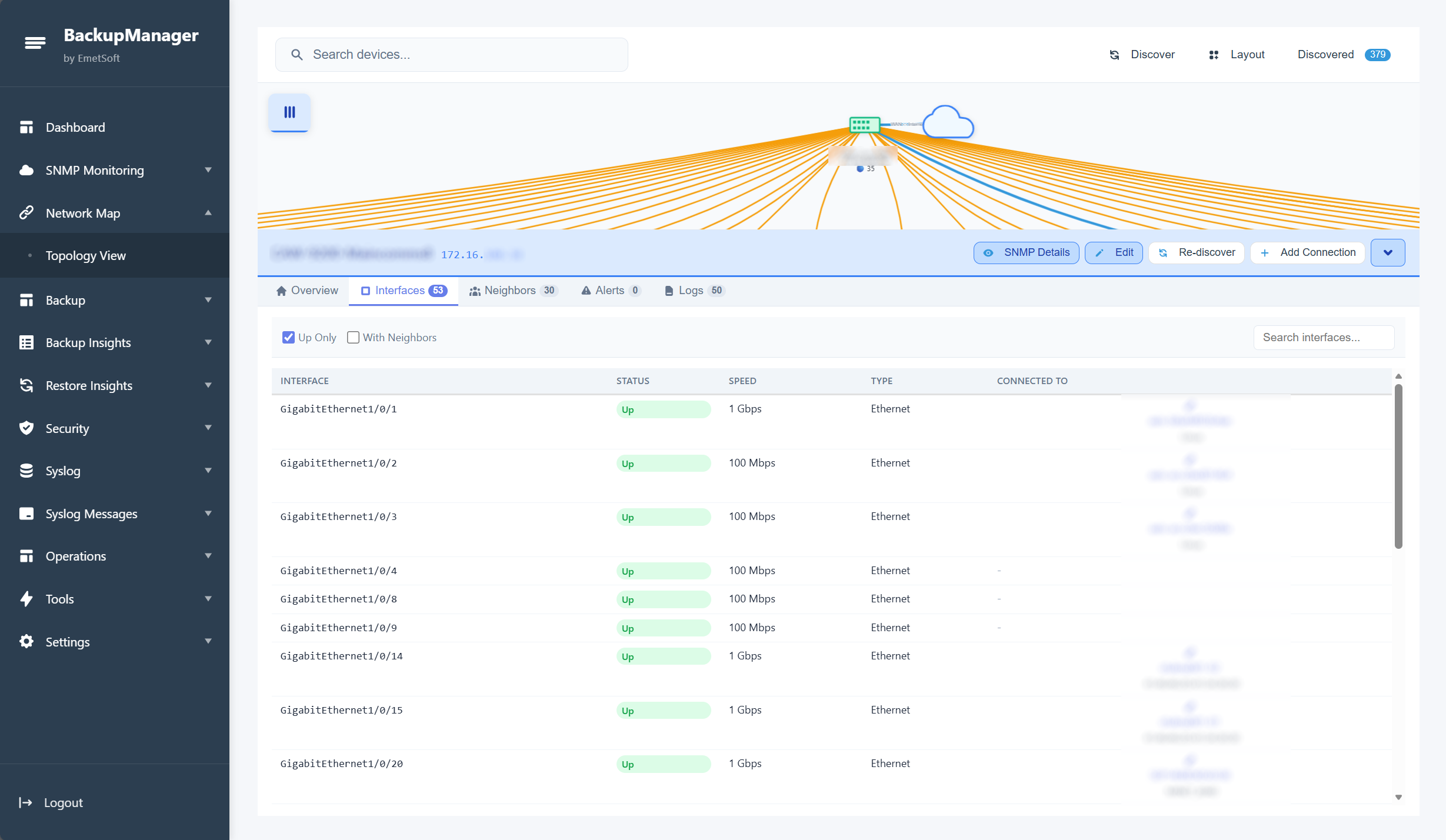This screenshot has width=1446, height=840.
Task: Click the SPEED column header
Action: tap(742, 381)
